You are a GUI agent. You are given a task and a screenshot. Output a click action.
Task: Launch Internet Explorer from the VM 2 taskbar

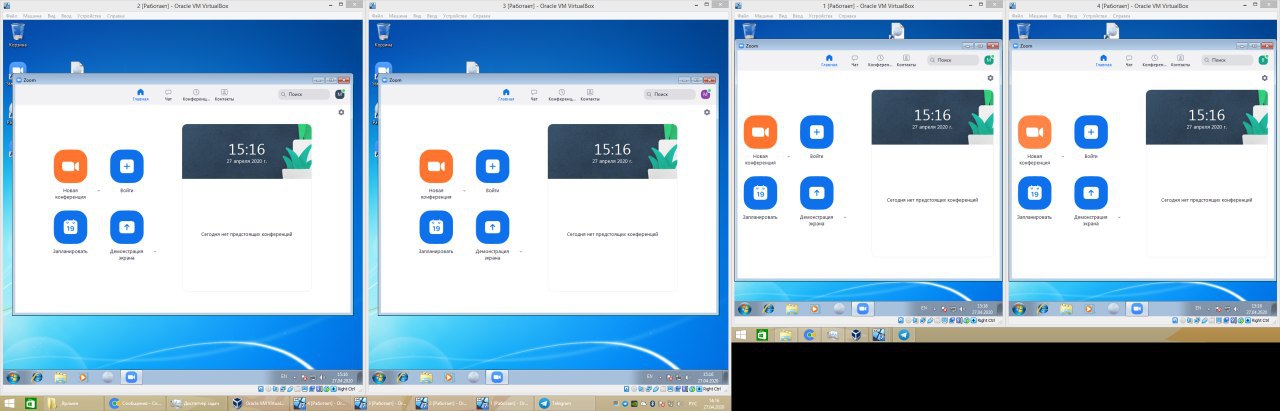38,377
